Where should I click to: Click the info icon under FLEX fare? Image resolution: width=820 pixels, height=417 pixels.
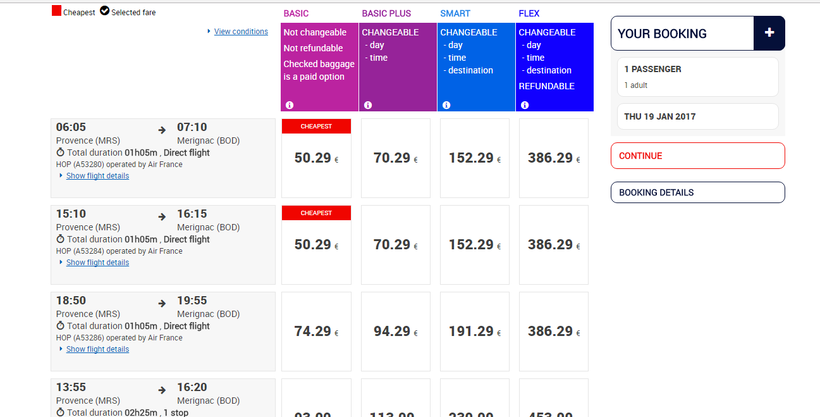(525, 105)
